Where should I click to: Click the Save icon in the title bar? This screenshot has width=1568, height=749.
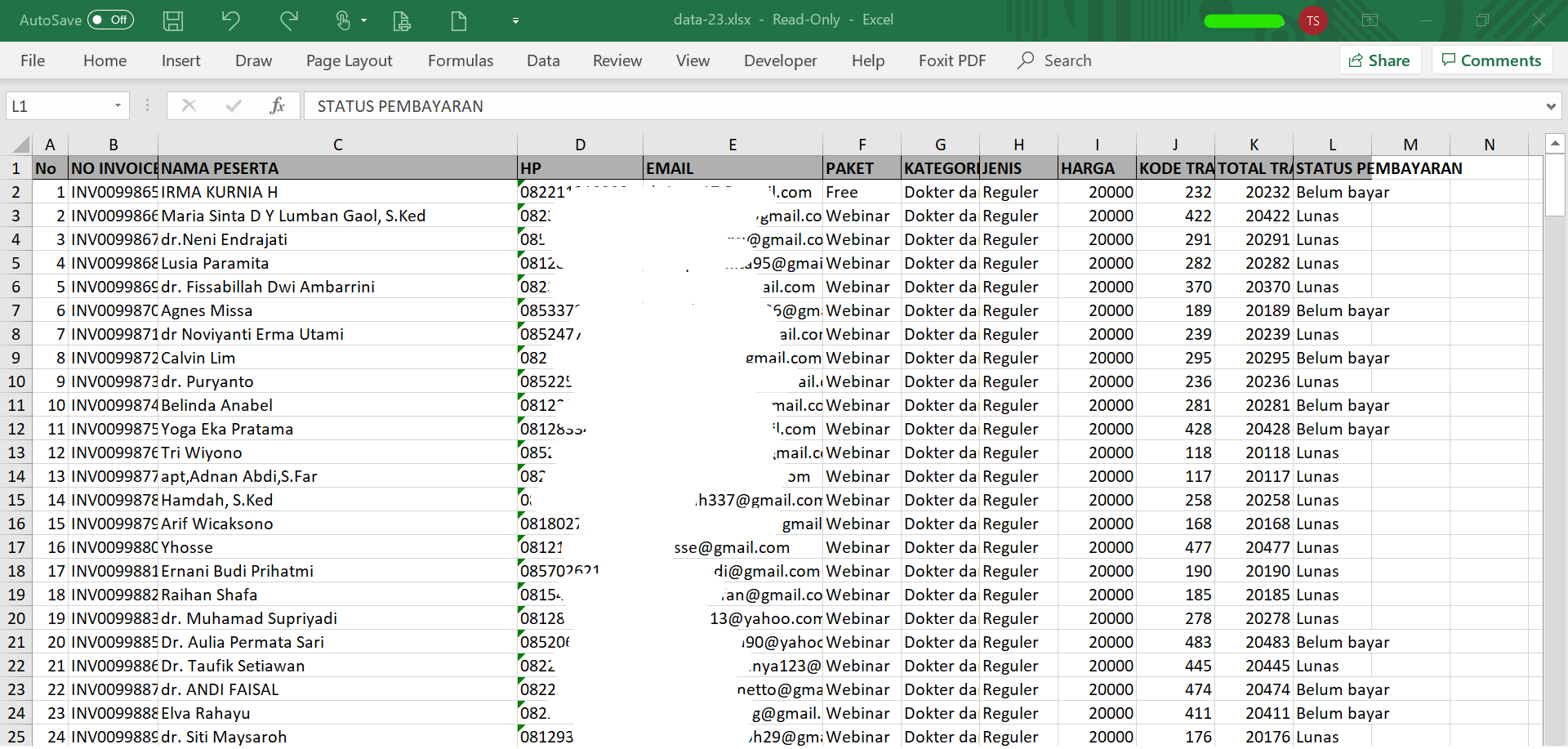(x=173, y=20)
